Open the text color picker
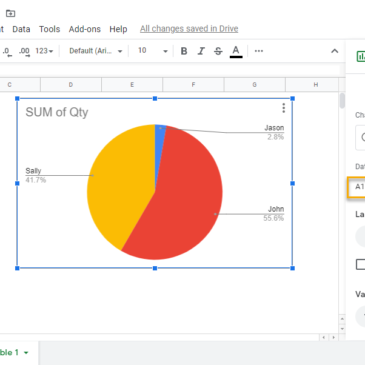 point(236,51)
